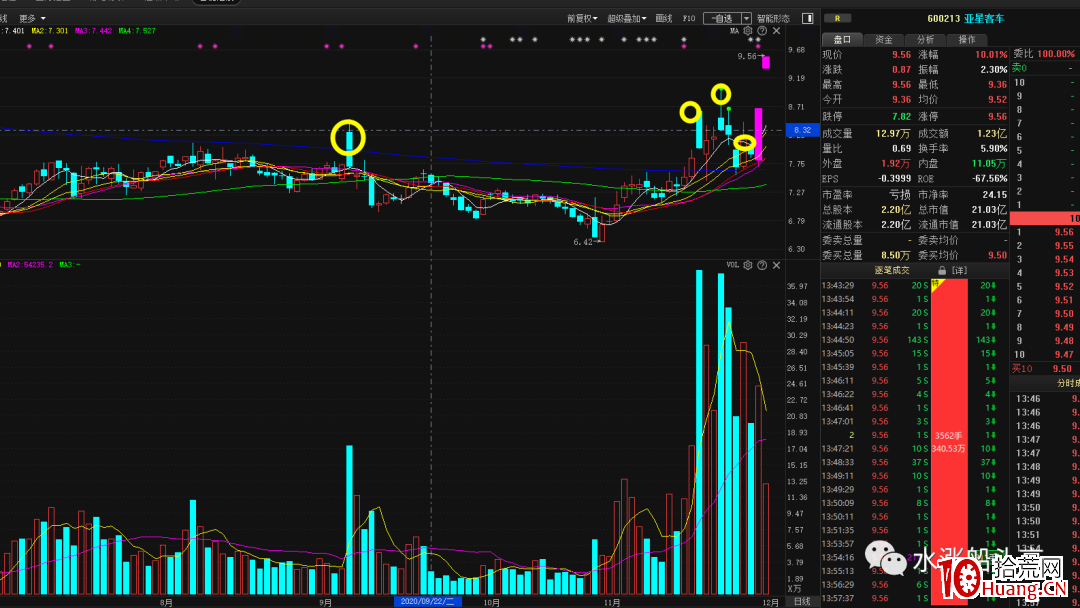
Task: Click the 总市值 21.03亿 value
Action: pos(988,209)
